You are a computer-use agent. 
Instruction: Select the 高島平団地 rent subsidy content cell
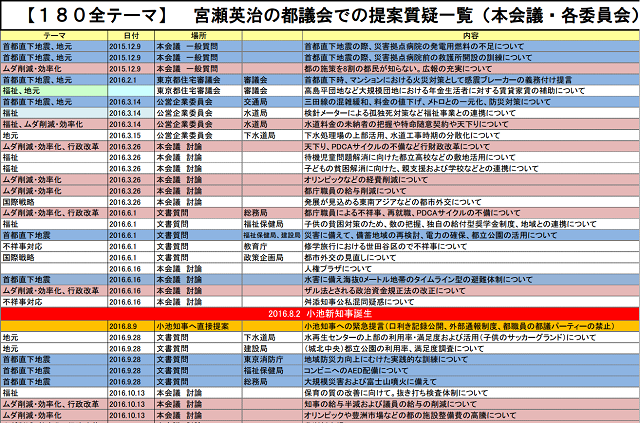(x=471, y=91)
